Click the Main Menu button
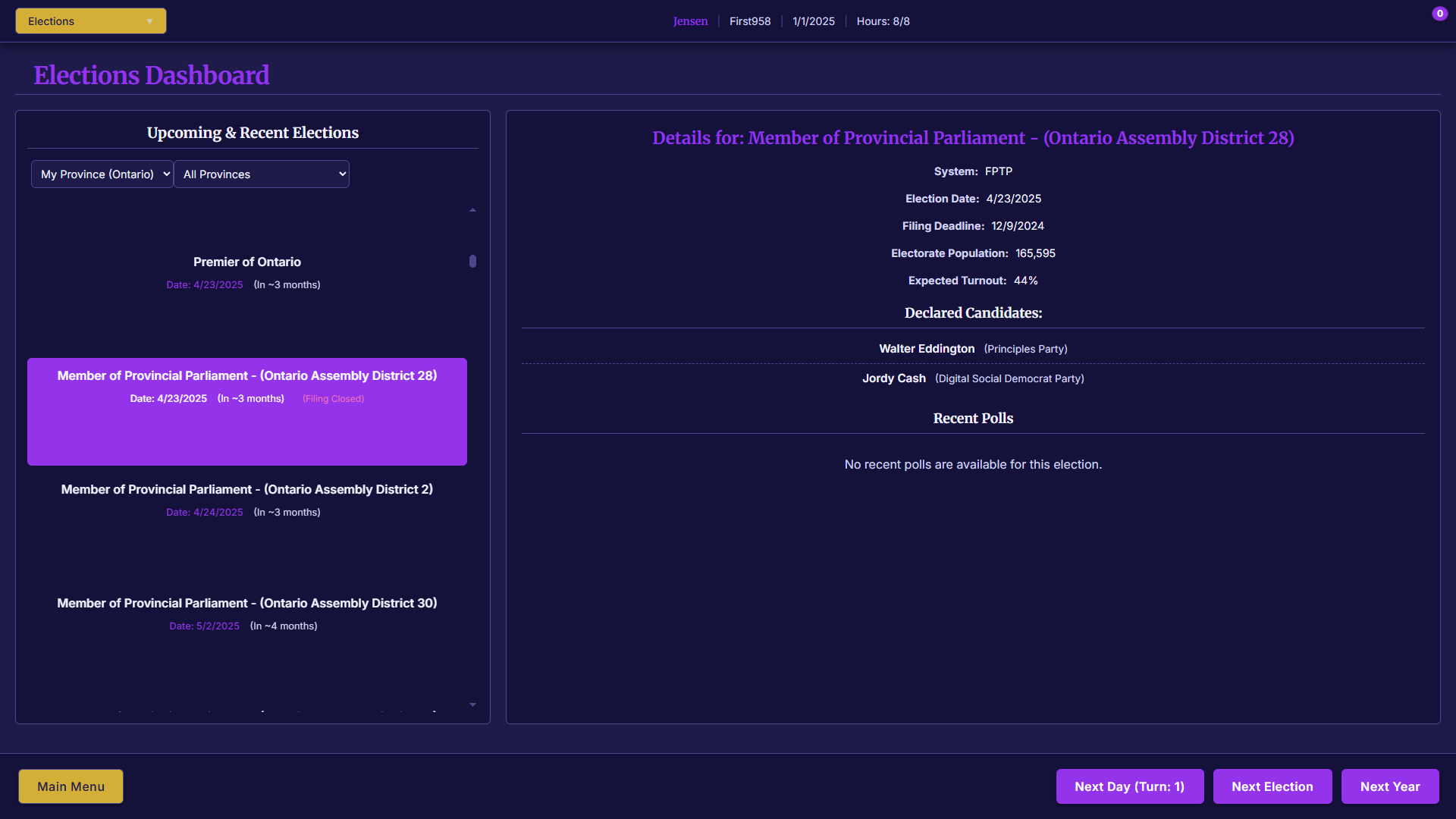The width and height of the screenshot is (1456, 819). [x=71, y=786]
